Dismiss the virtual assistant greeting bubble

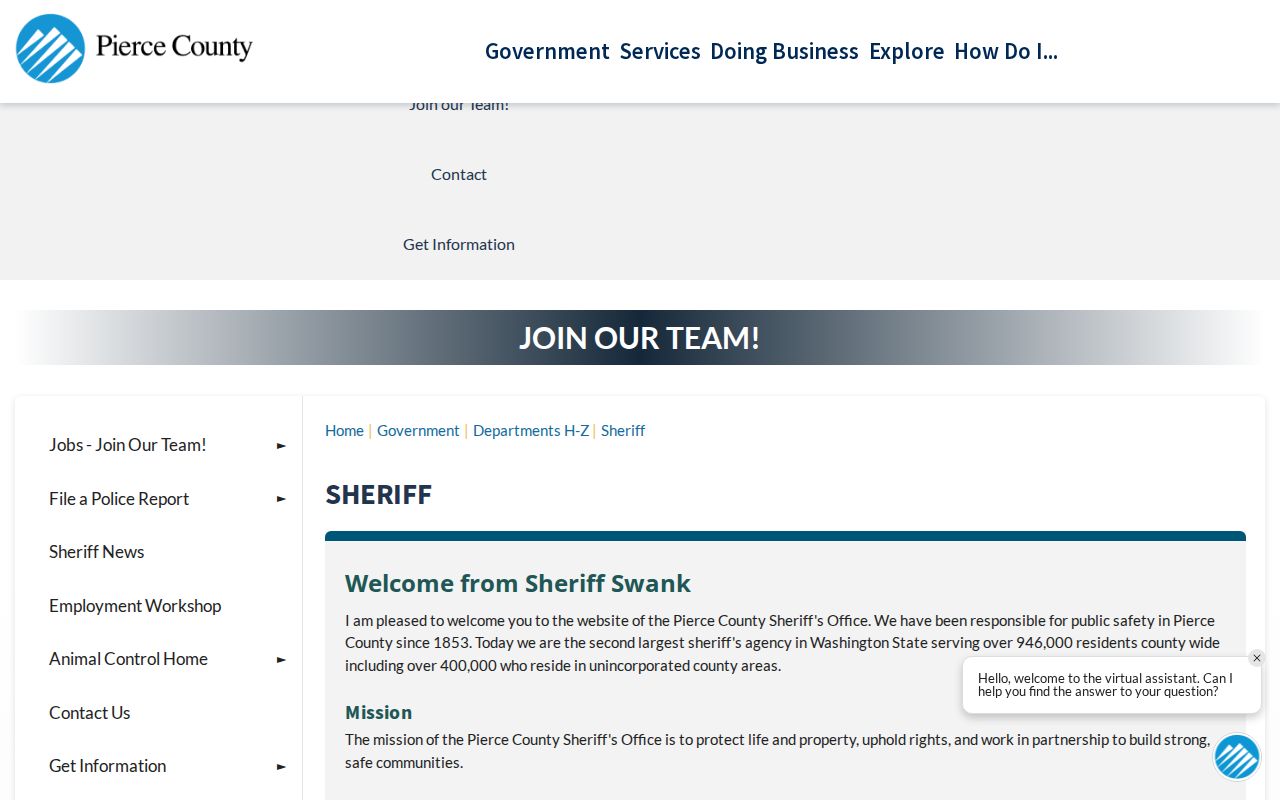[x=1257, y=658]
